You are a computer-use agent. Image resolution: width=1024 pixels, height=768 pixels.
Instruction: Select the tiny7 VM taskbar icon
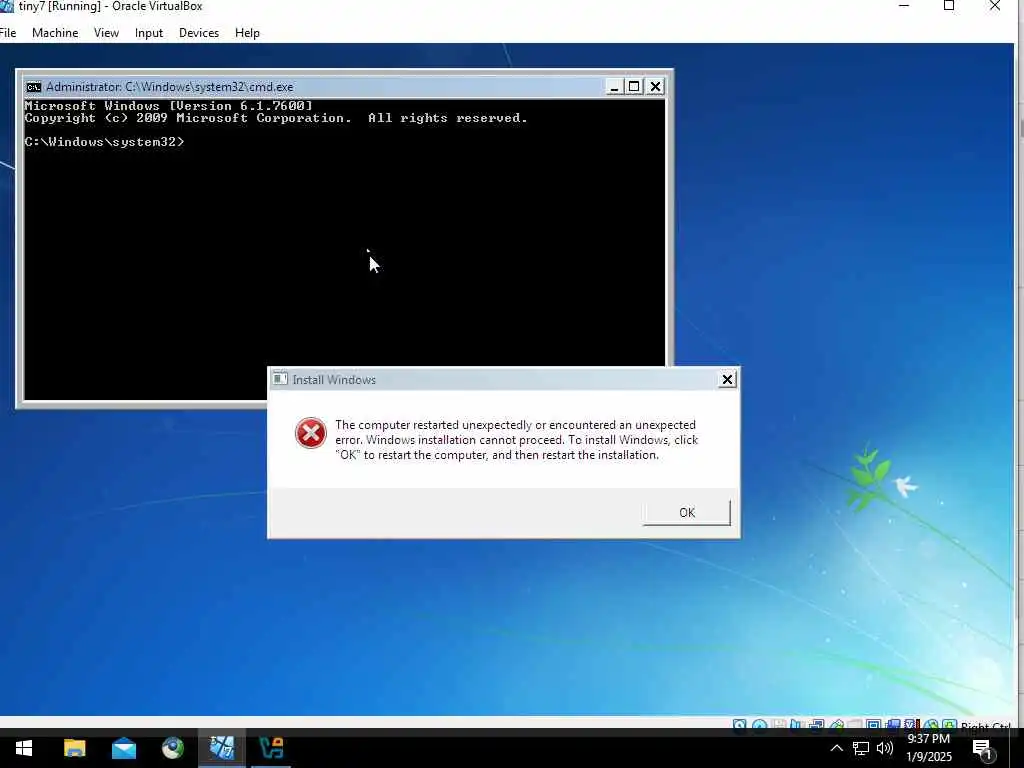click(x=222, y=748)
